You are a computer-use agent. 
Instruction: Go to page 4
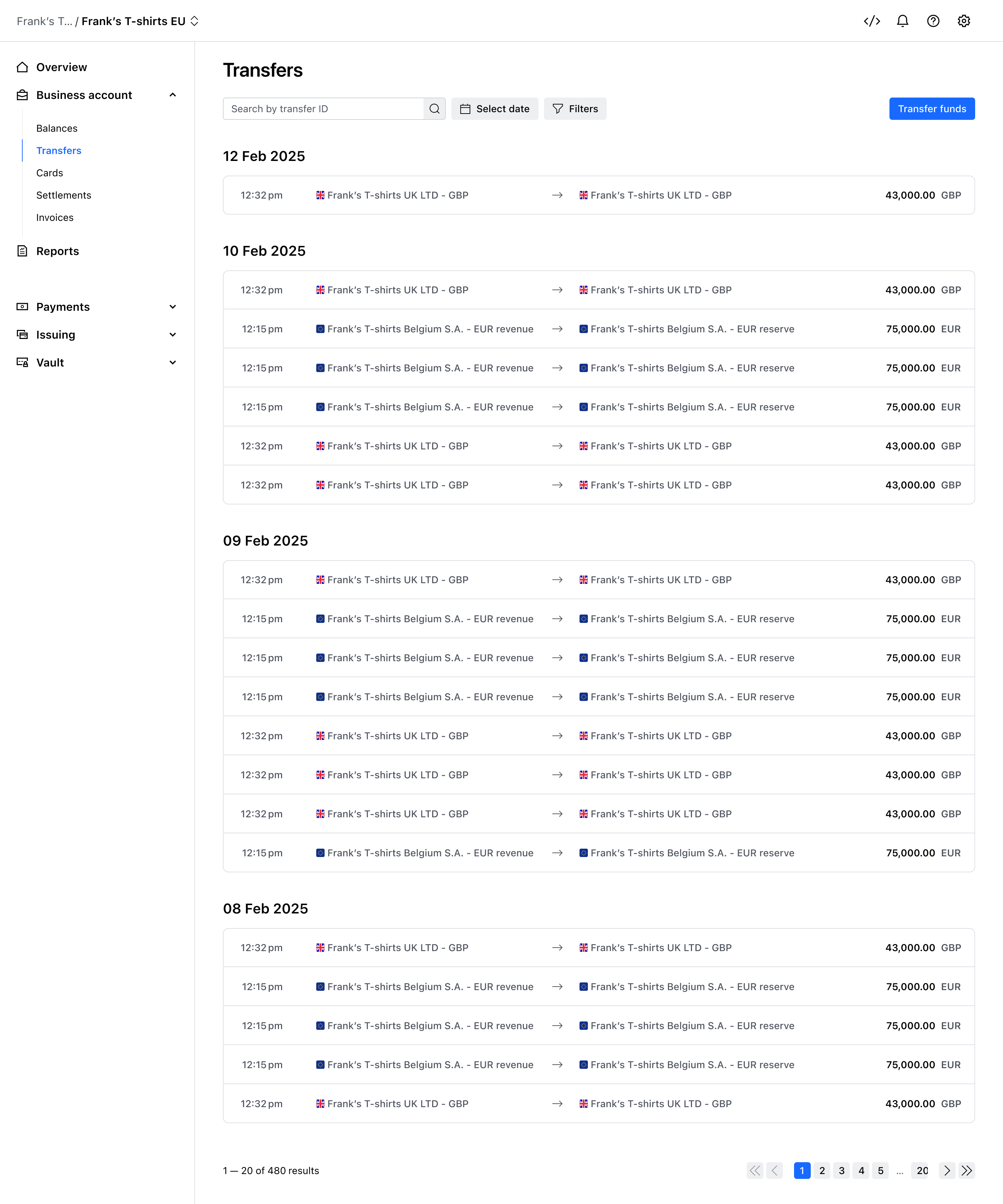click(x=861, y=1170)
